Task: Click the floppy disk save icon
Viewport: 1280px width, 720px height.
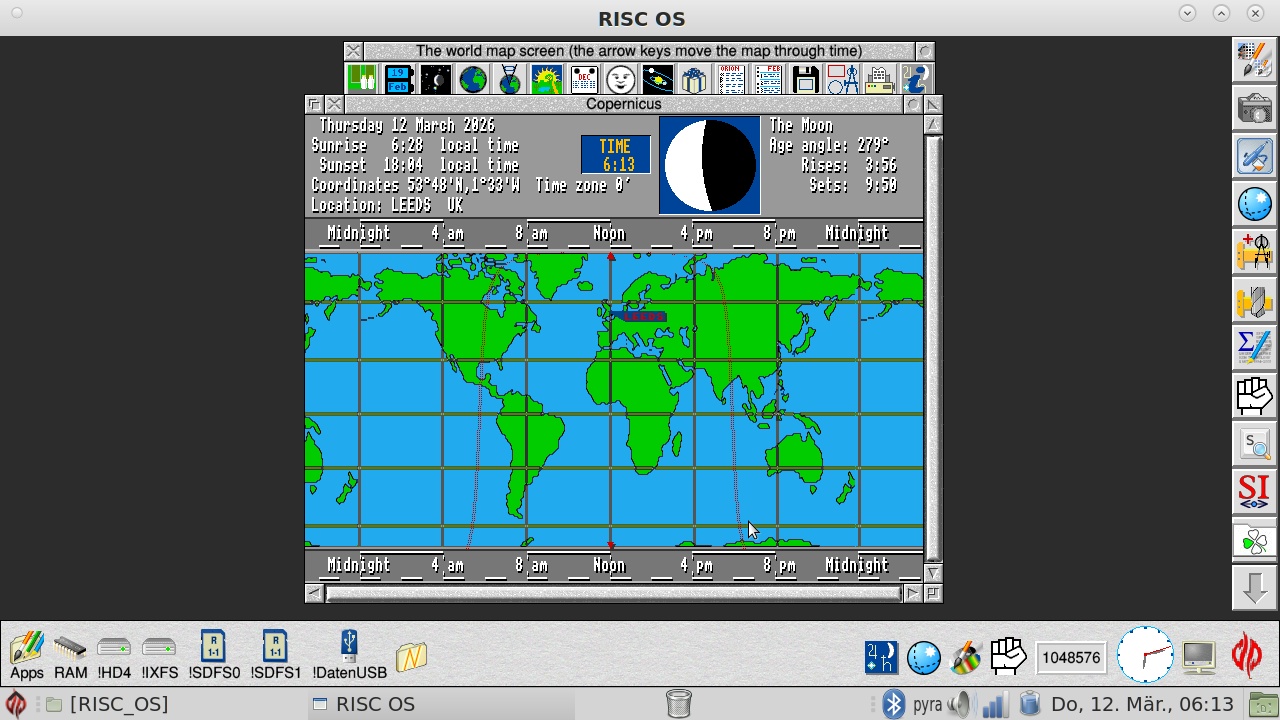Action: coord(805,79)
